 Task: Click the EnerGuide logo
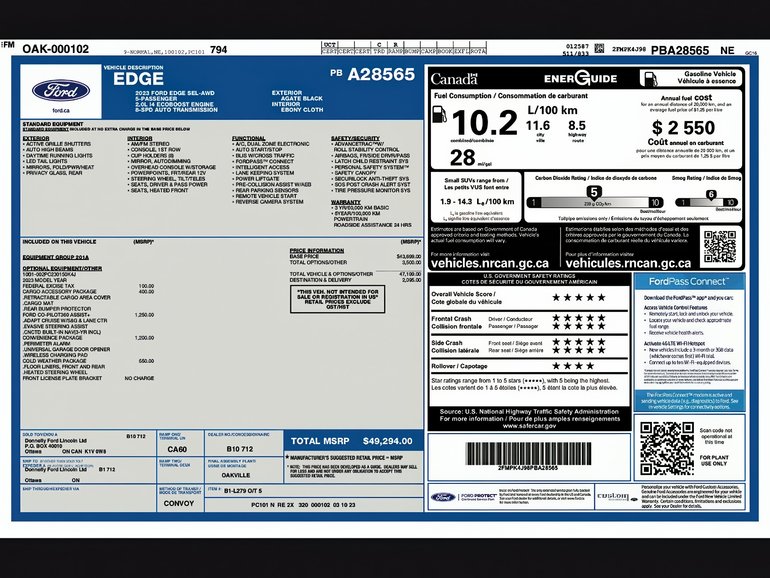click(581, 77)
